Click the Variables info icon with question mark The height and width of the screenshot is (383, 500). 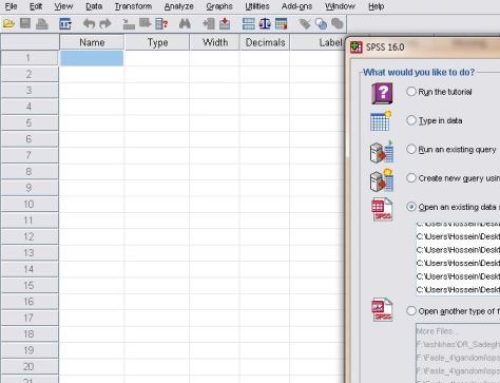coord(162,24)
